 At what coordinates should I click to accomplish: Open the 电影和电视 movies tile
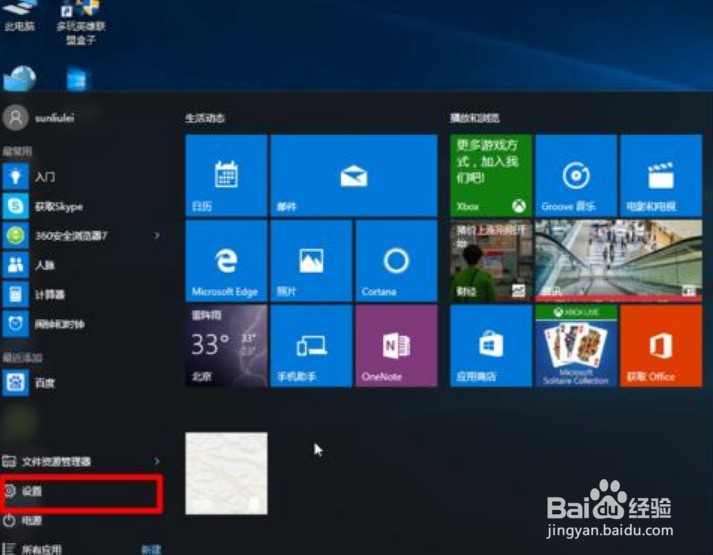coord(661,175)
